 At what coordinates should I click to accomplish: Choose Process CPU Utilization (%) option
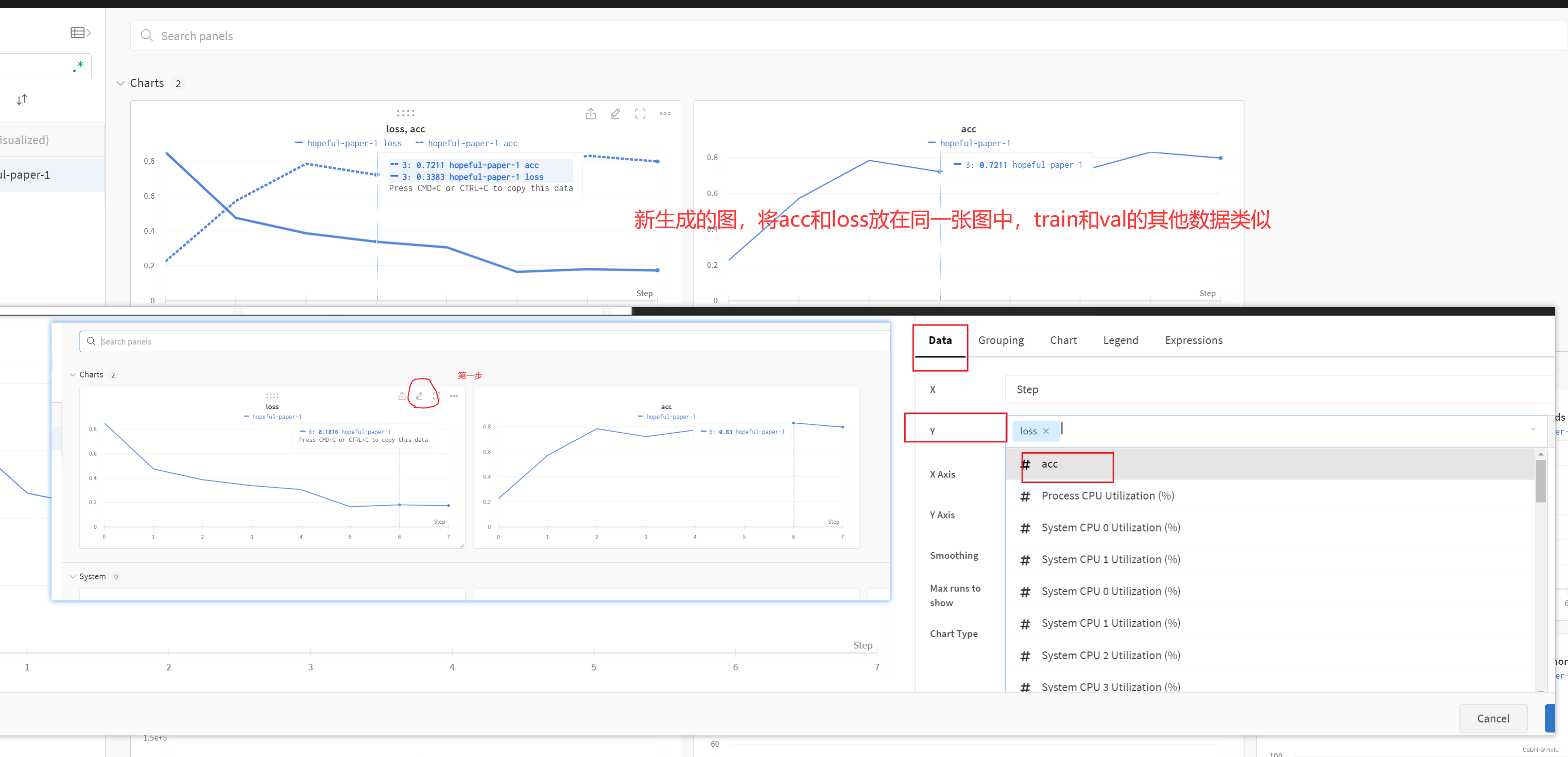[x=1107, y=495]
